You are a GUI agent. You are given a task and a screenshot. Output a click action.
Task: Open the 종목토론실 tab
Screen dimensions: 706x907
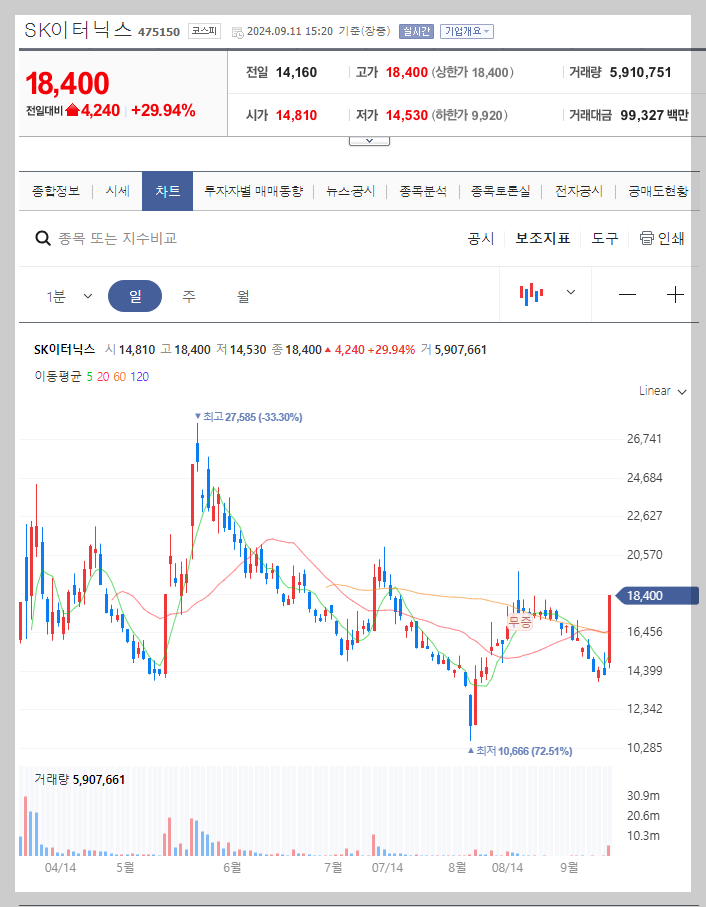coord(500,191)
